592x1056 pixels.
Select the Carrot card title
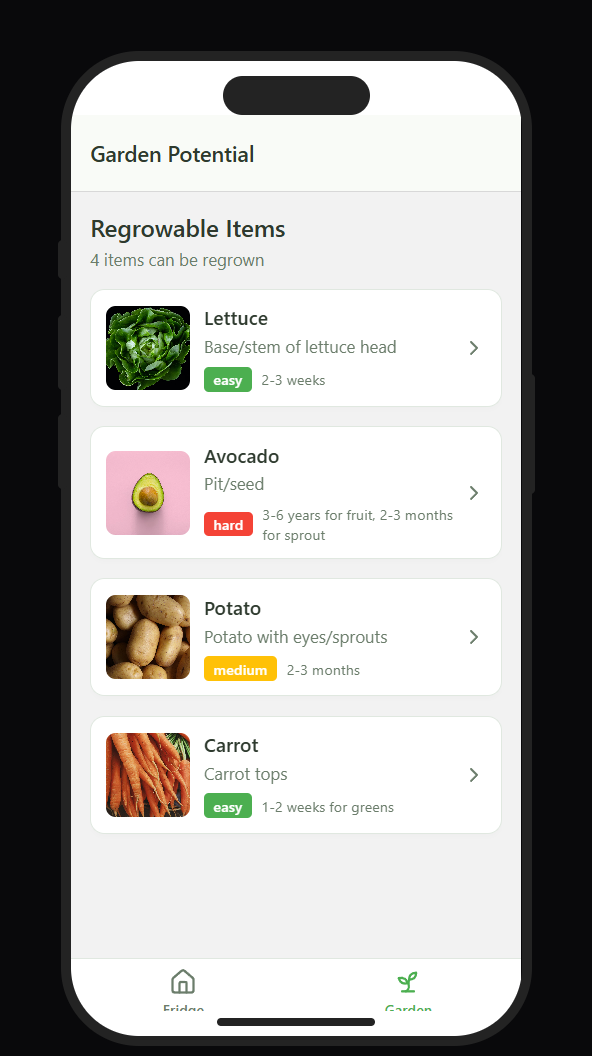[x=231, y=746]
